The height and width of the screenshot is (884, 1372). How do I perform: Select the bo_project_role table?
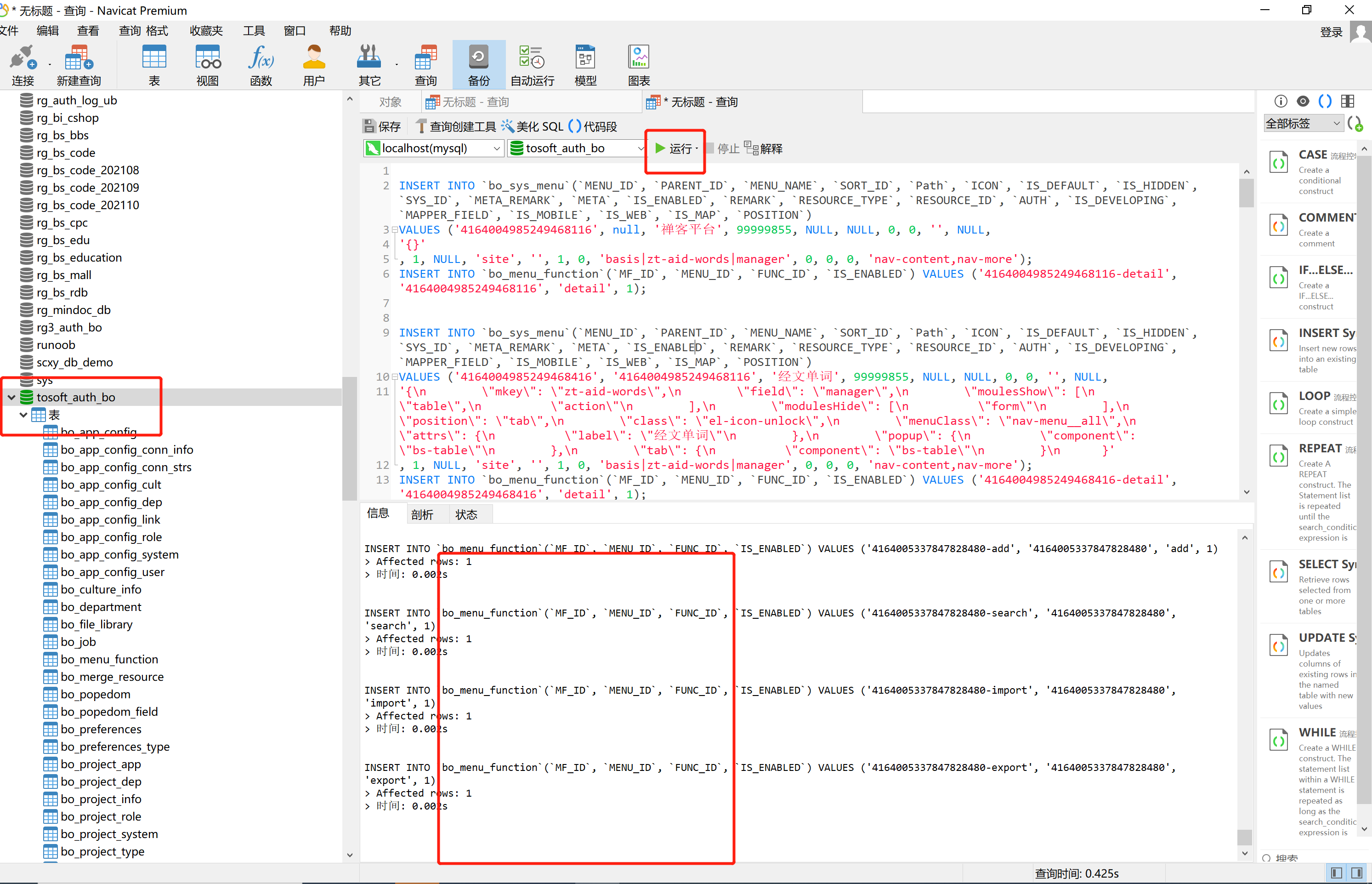[101, 816]
